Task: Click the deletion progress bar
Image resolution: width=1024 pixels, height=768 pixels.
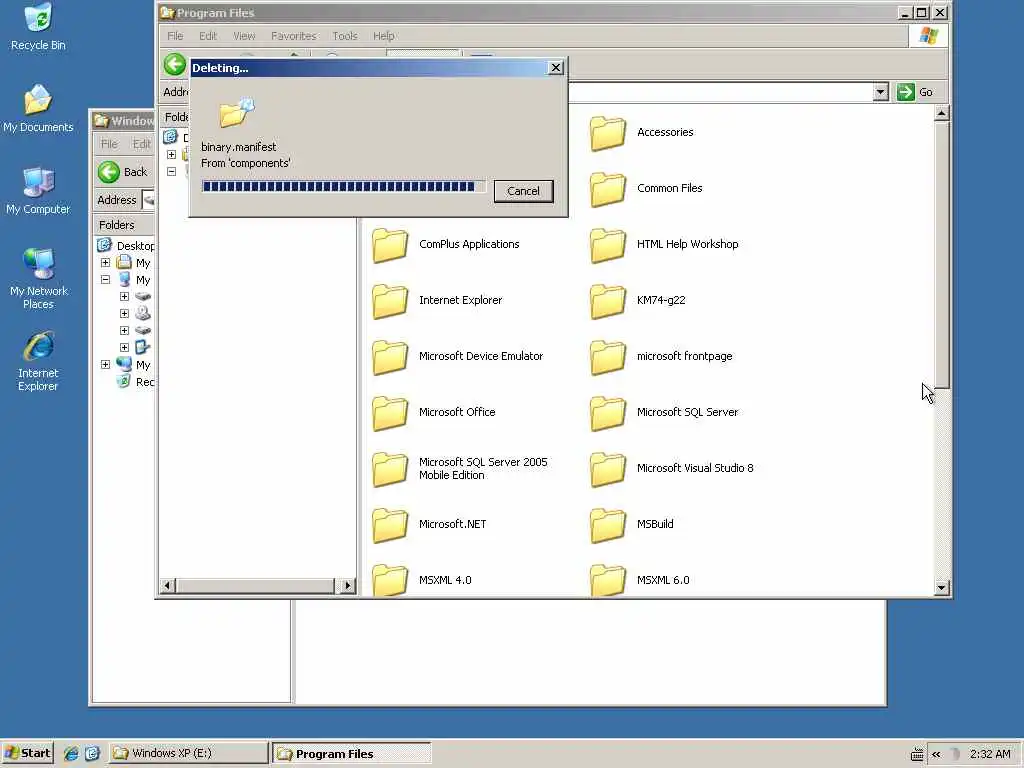Action: tap(344, 187)
